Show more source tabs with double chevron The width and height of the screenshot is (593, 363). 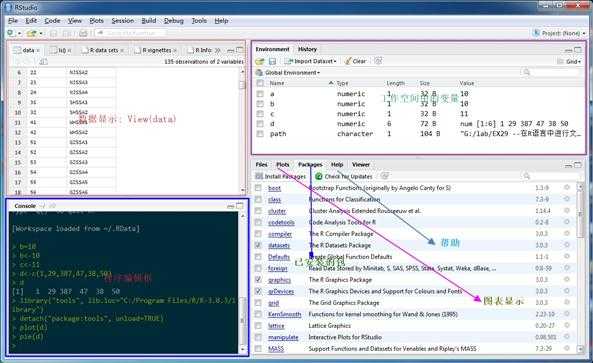click(217, 50)
